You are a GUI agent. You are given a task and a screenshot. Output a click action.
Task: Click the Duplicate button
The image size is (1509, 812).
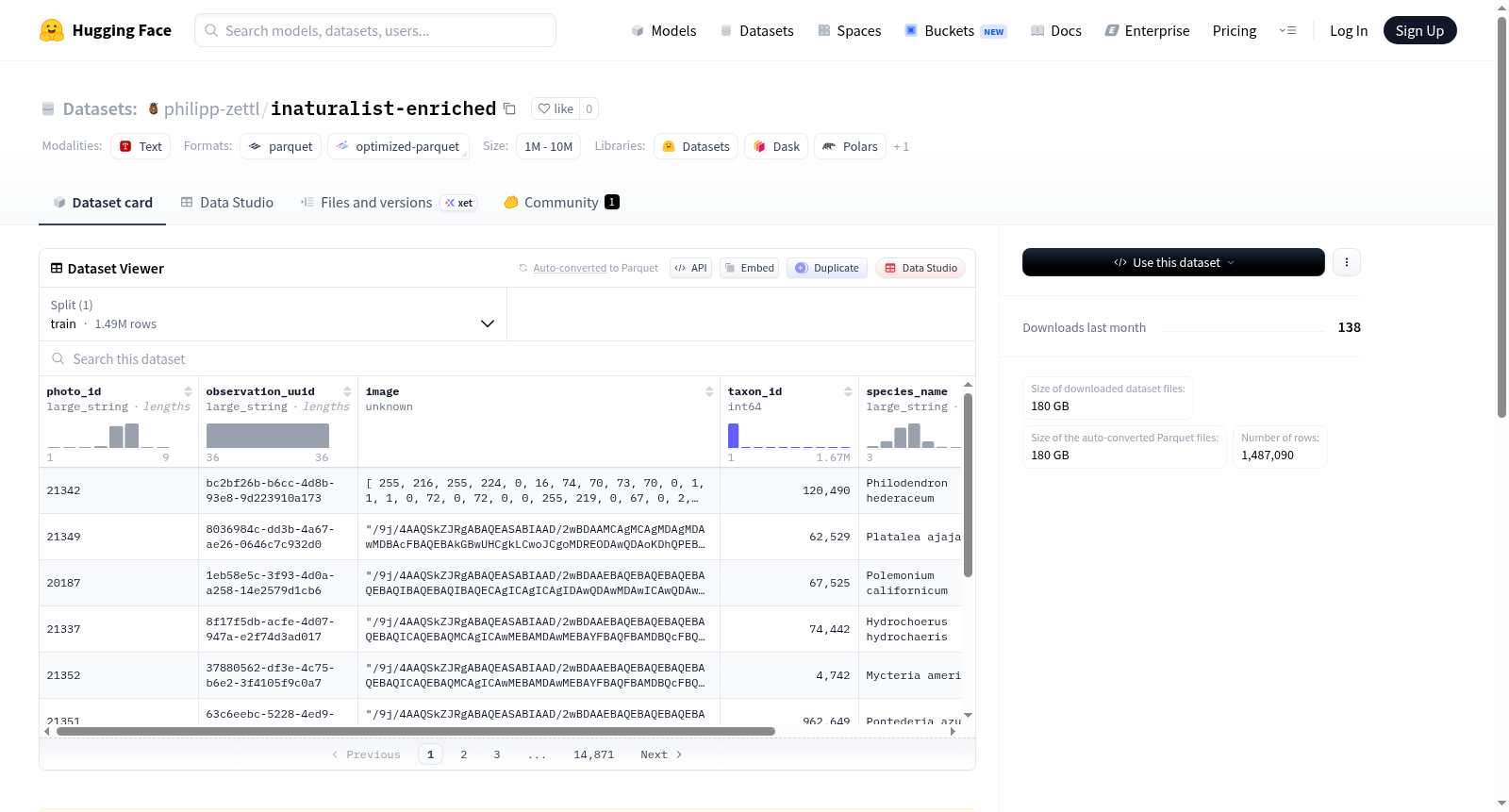(x=827, y=268)
